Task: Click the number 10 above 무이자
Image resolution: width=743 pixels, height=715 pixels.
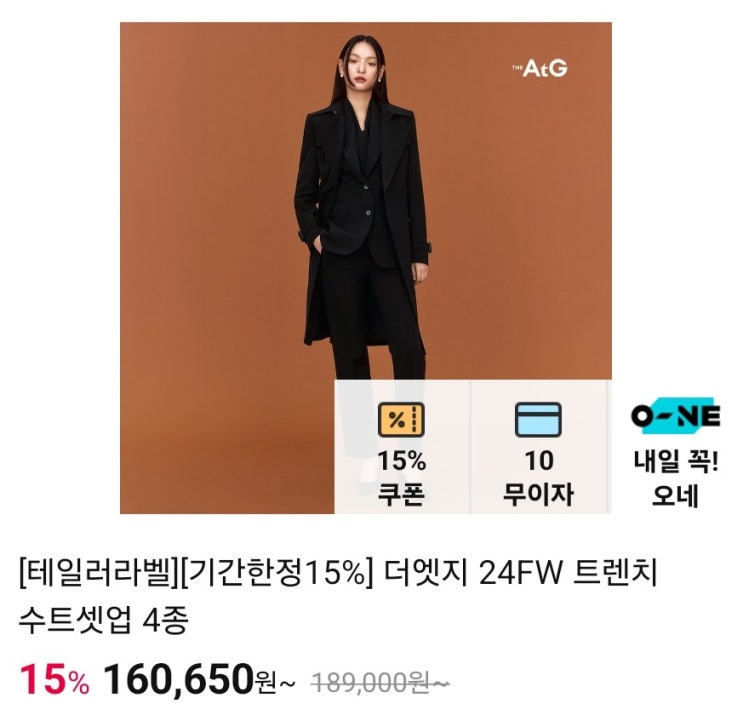Action: pyautogui.click(x=539, y=461)
